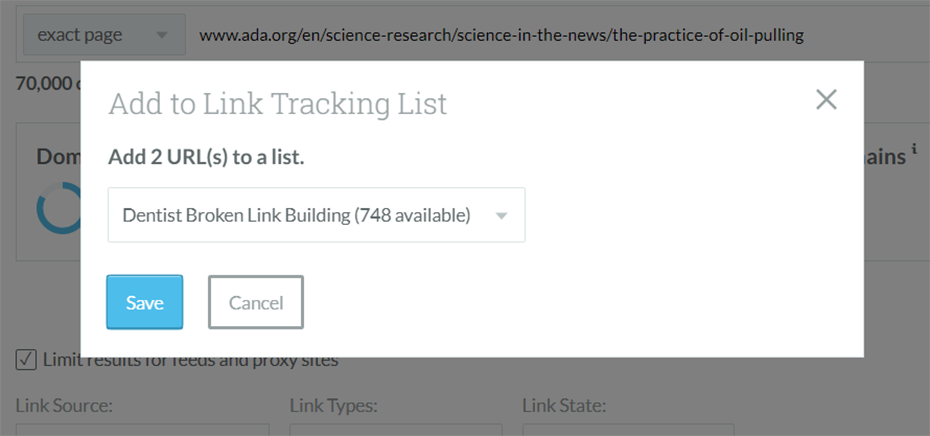Close the Add to Link Tracking List dialog

pyautogui.click(x=826, y=100)
